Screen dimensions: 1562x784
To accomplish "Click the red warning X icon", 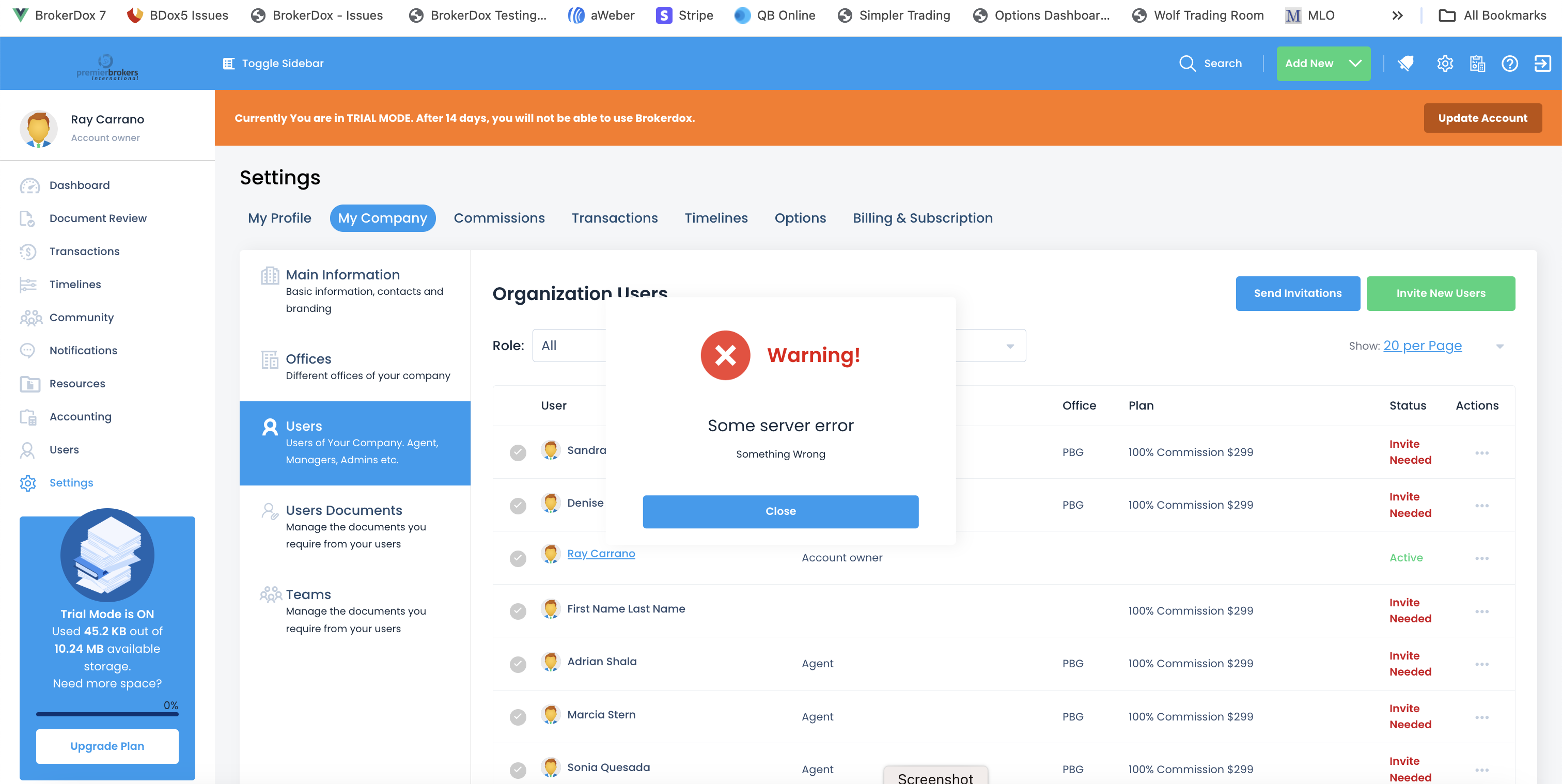I will coord(725,355).
